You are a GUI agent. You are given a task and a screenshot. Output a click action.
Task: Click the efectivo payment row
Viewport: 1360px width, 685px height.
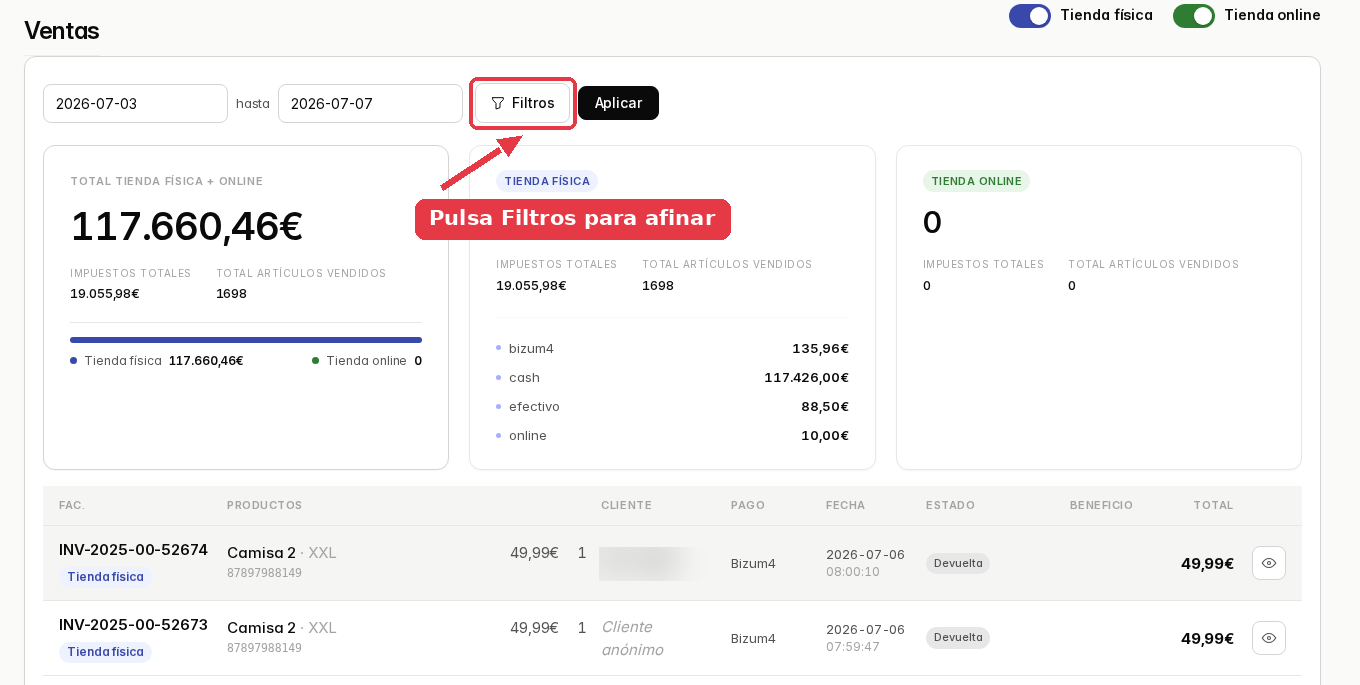(672, 407)
